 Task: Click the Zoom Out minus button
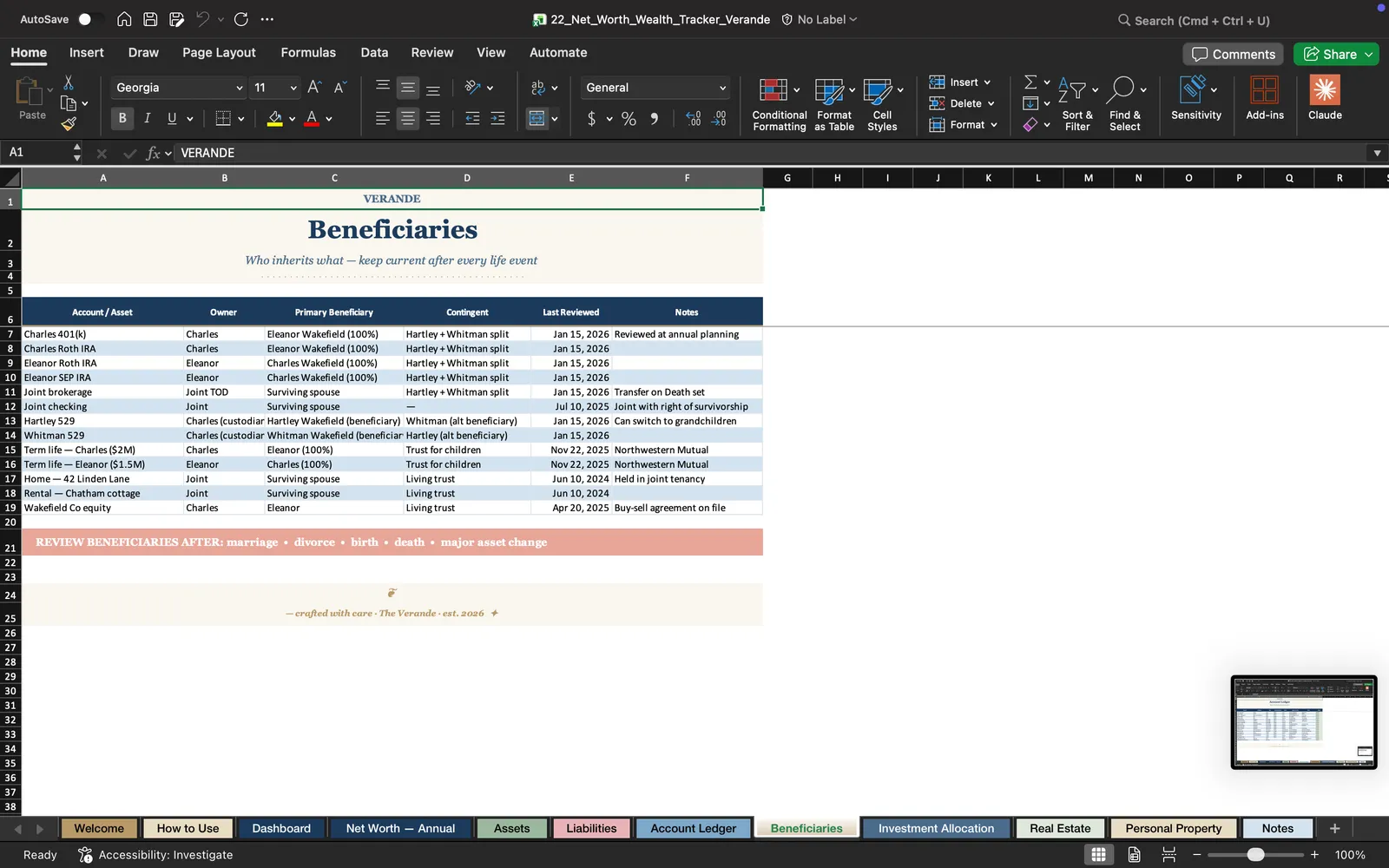tap(1197, 855)
